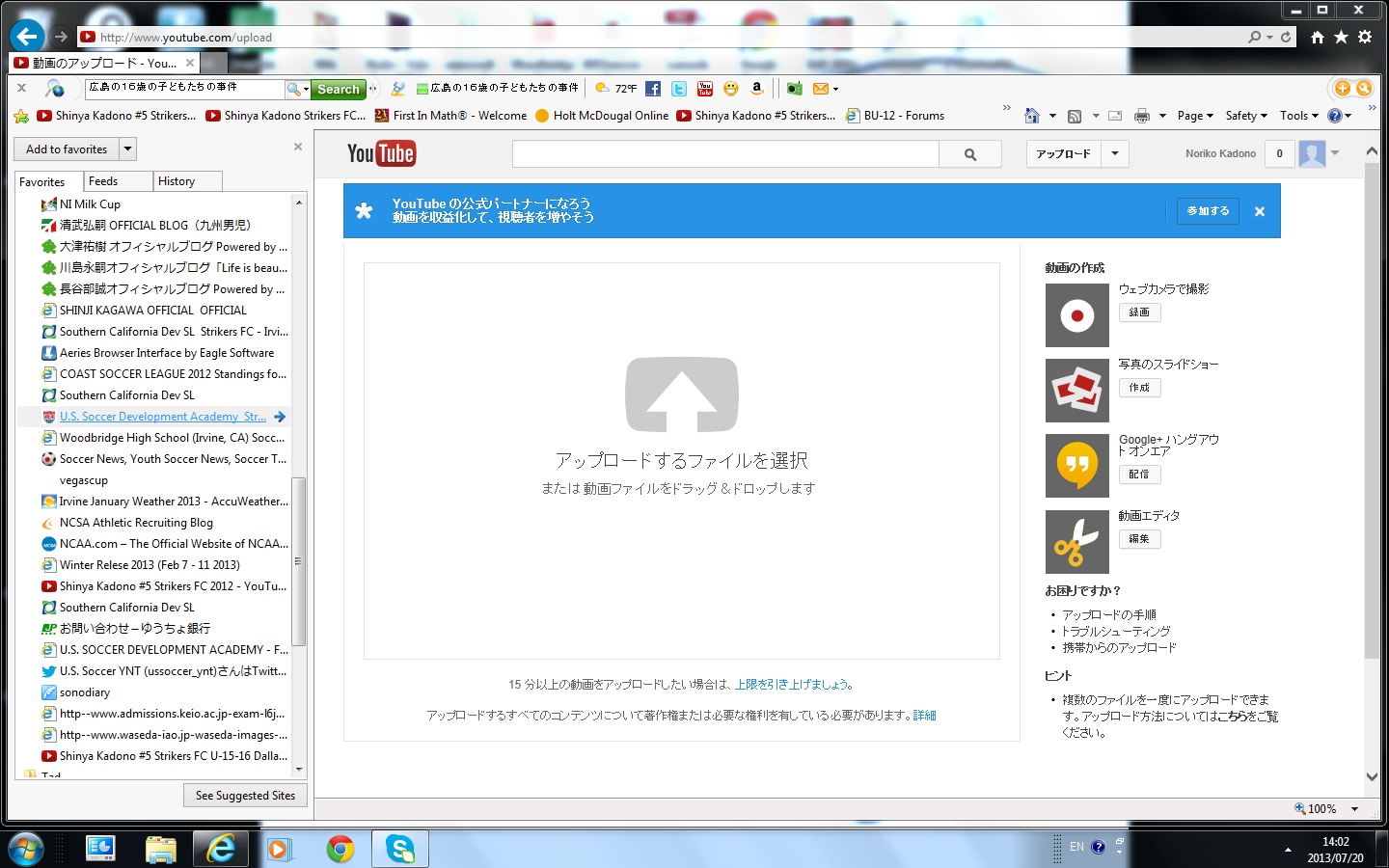Click the print icon in command bar

tap(1142, 116)
